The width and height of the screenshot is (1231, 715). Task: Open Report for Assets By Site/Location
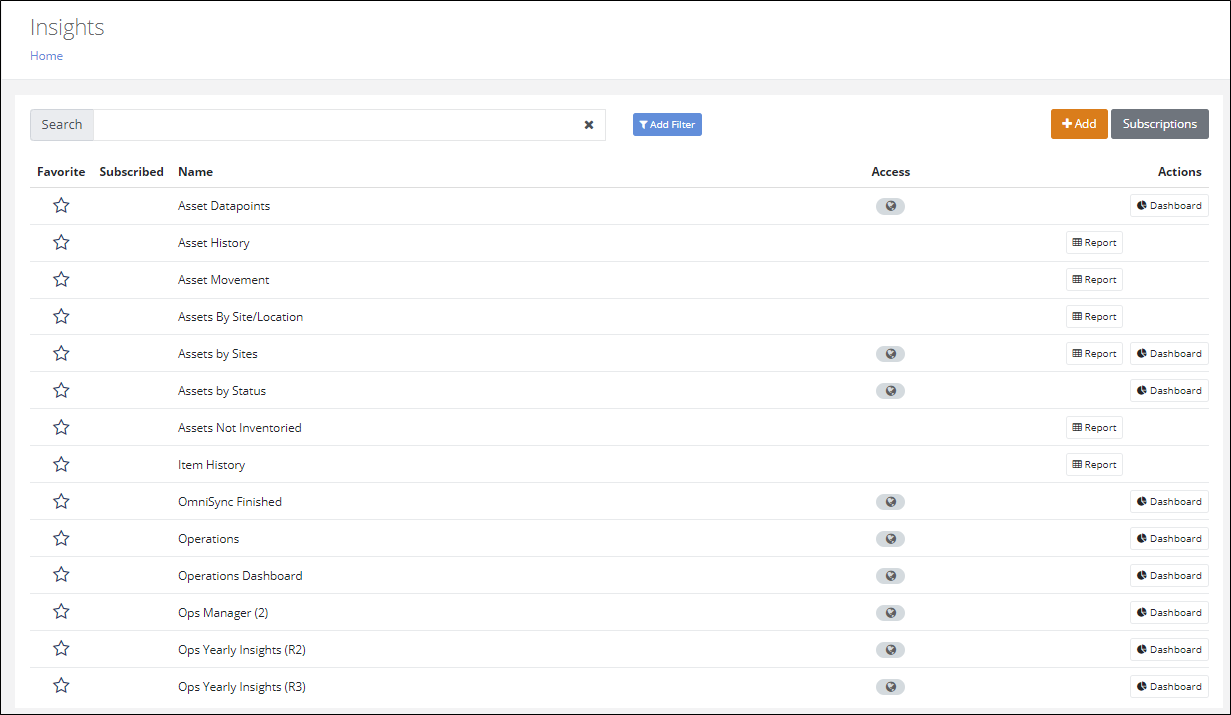(1094, 317)
